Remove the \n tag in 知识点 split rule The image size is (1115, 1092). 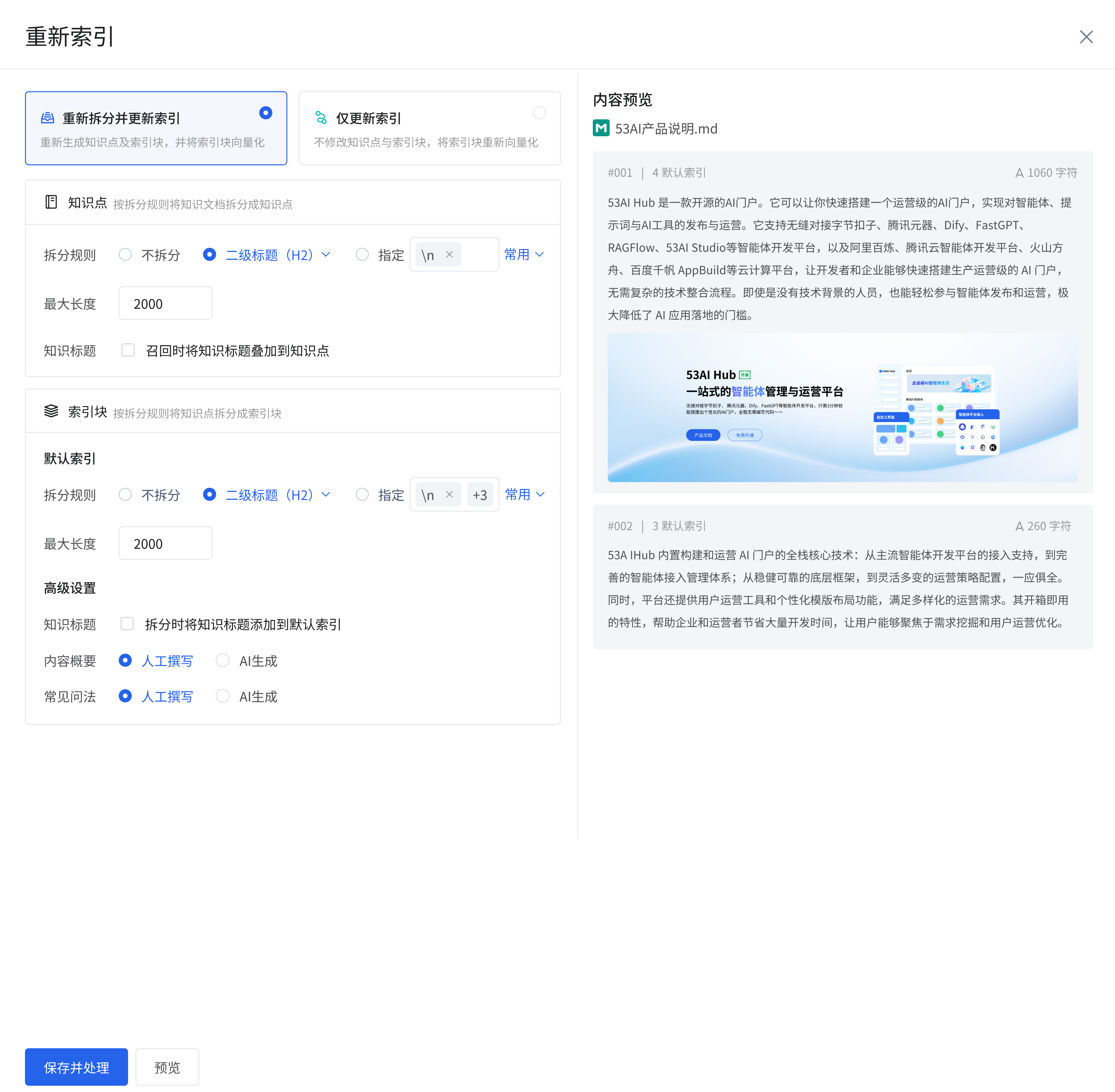point(449,254)
